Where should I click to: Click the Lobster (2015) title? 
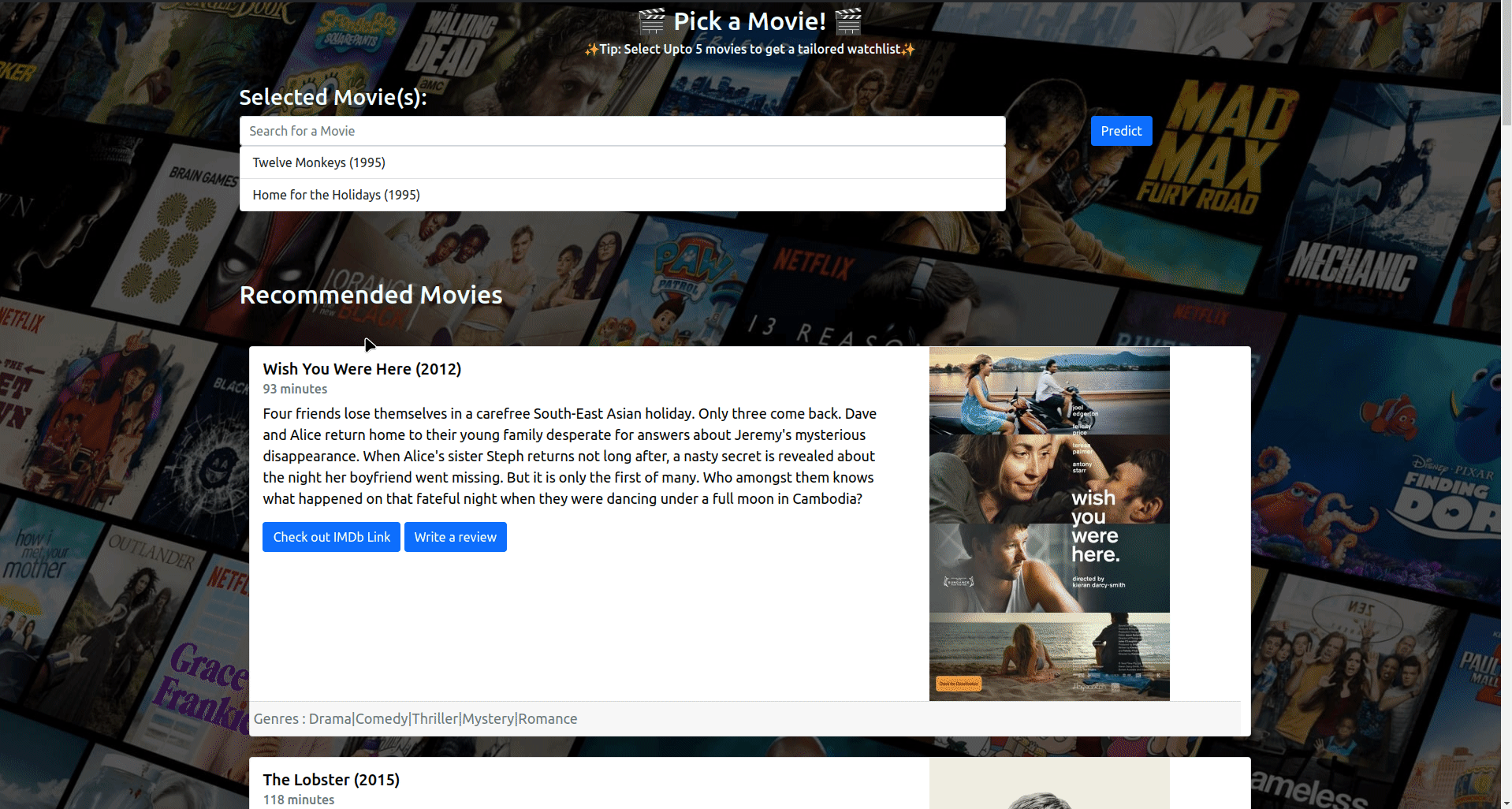[x=331, y=780]
